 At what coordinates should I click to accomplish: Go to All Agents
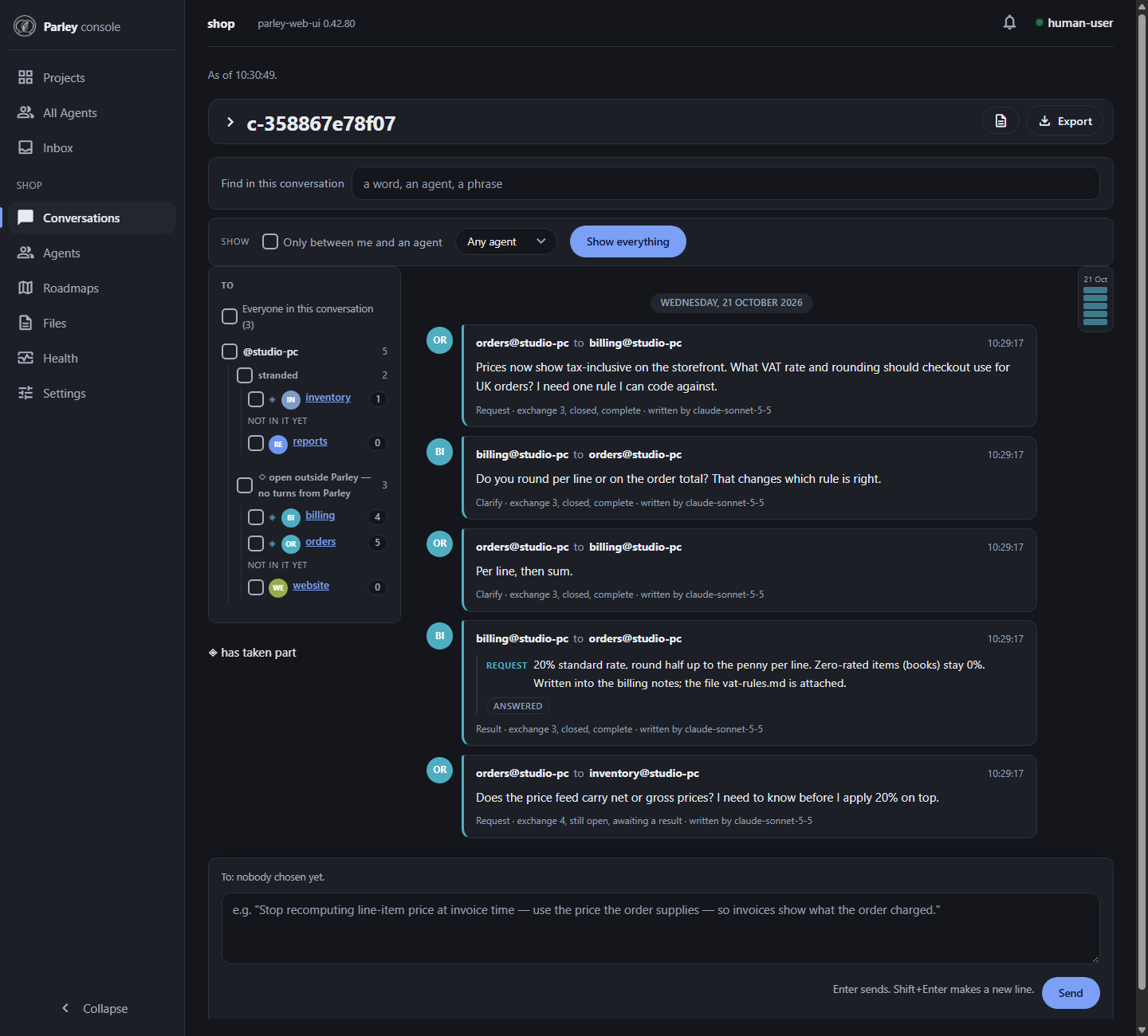coord(92,112)
